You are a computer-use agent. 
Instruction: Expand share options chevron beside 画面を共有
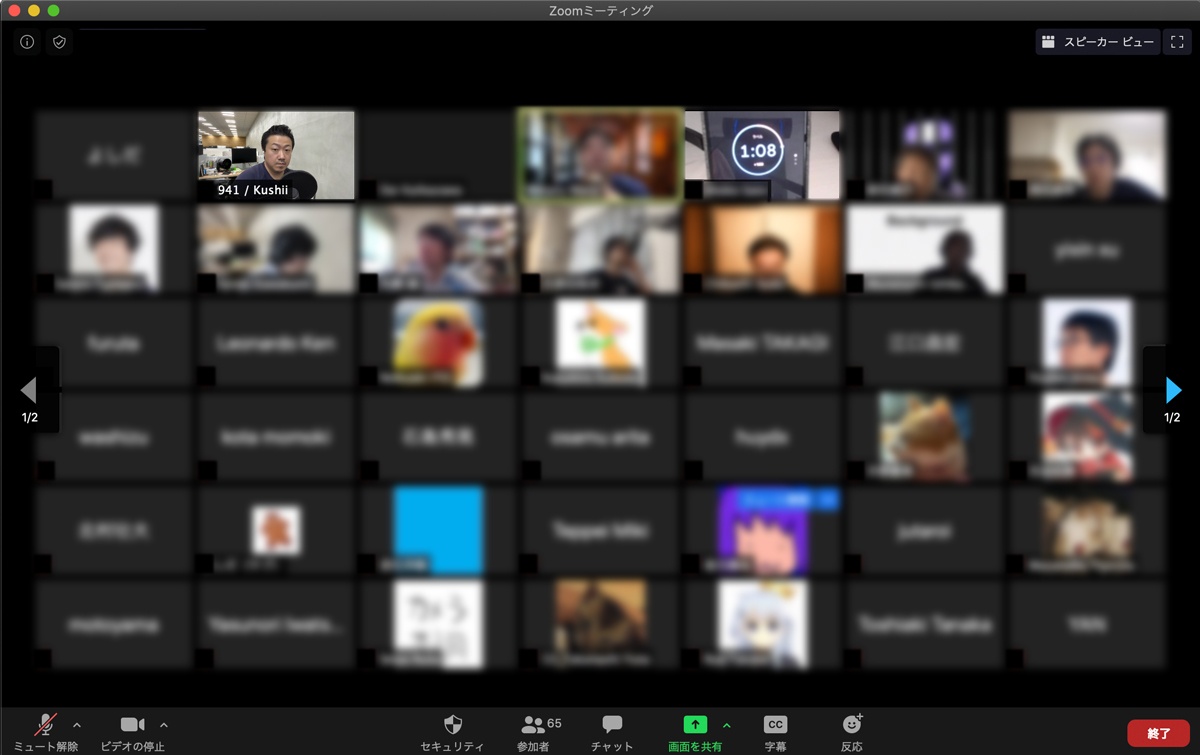(727, 724)
